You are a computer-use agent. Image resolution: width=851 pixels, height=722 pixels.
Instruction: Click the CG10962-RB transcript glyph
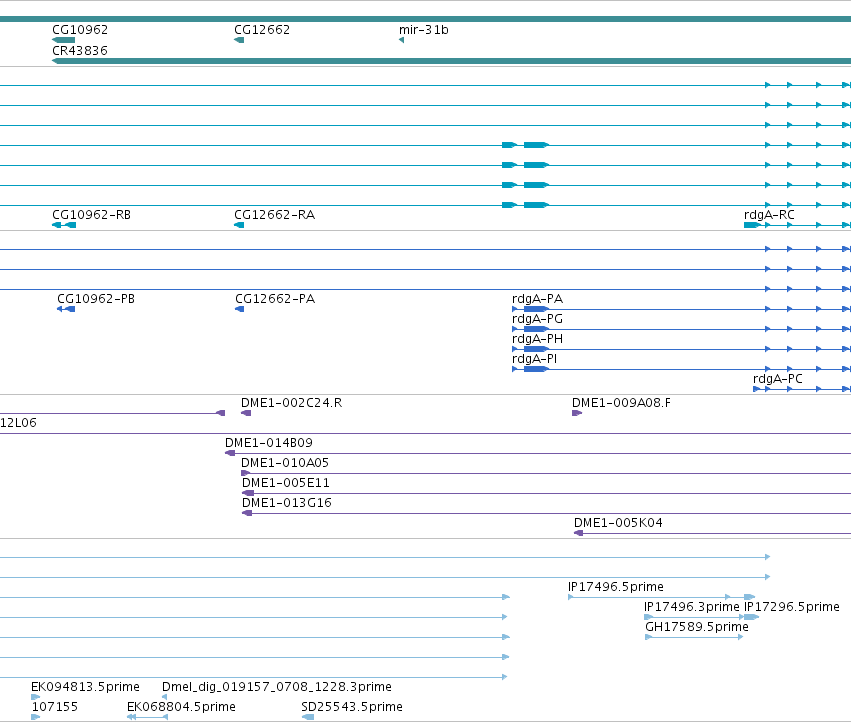[64, 225]
